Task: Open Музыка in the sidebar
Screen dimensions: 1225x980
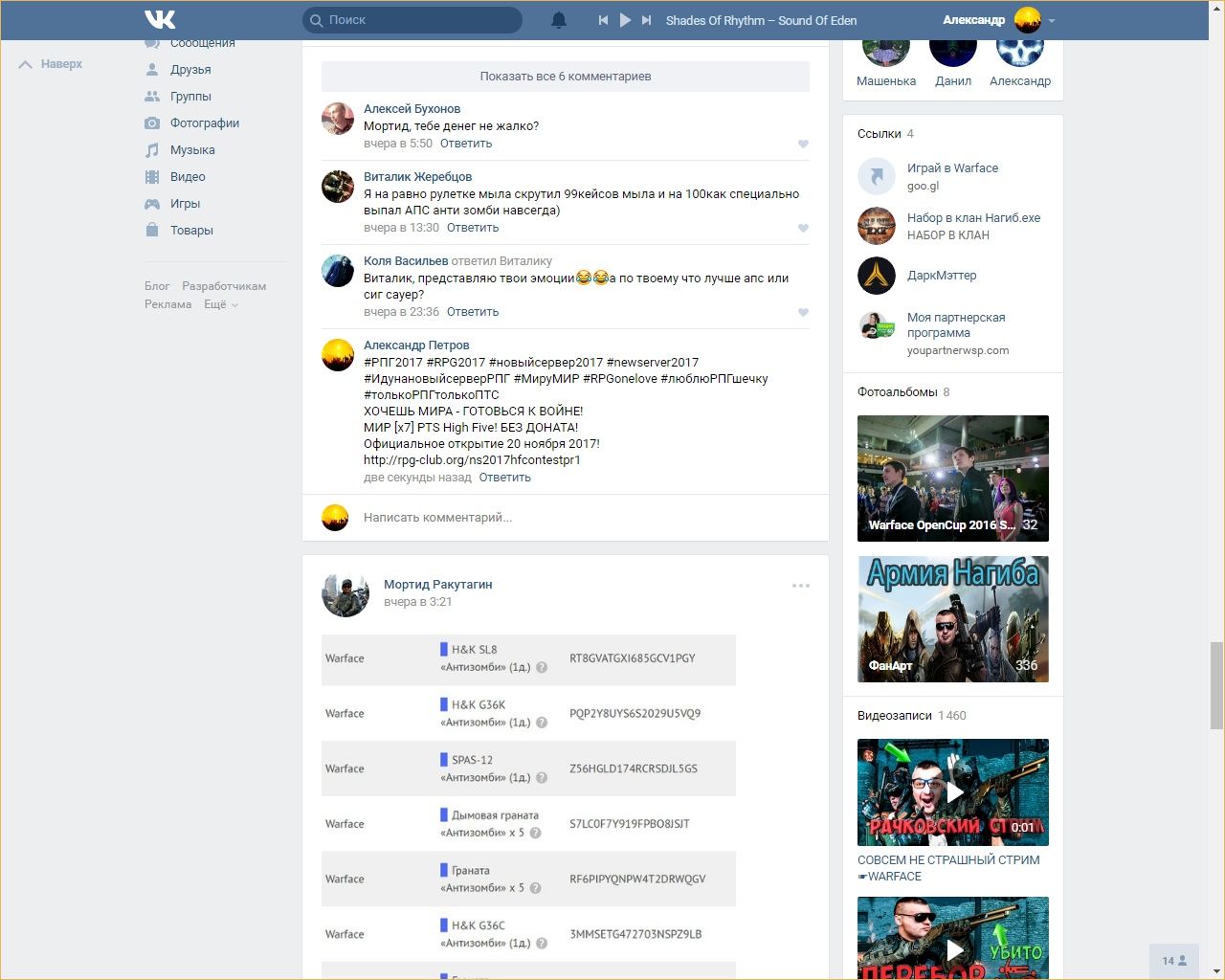Action: (192, 150)
